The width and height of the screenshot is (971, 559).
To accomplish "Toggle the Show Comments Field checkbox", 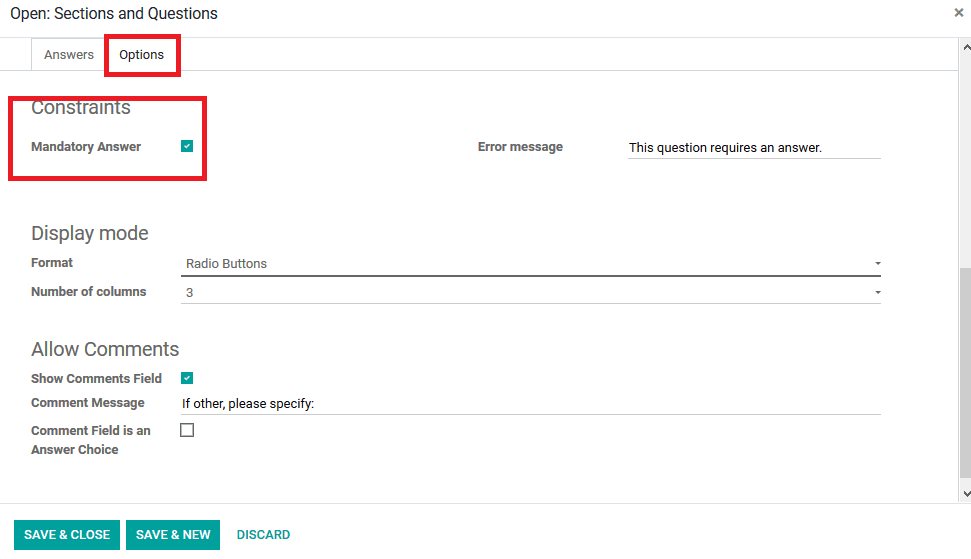I will pos(187,378).
